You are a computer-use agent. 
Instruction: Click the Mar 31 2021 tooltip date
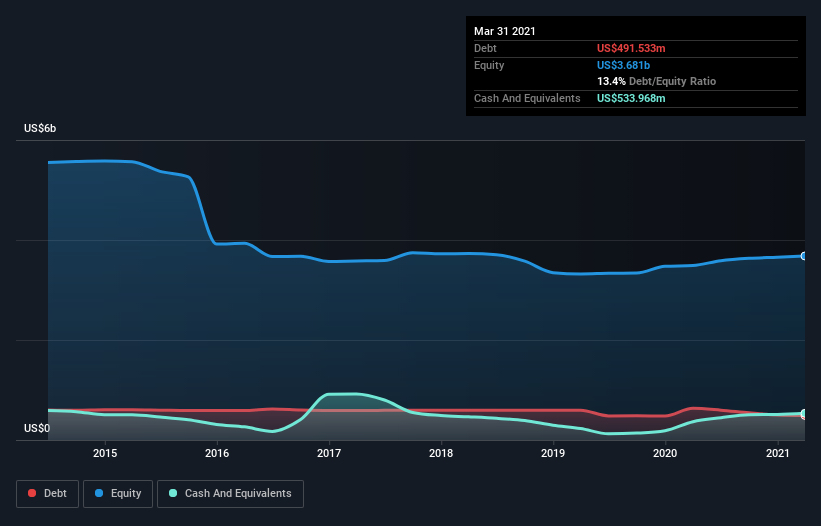tap(505, 31)
